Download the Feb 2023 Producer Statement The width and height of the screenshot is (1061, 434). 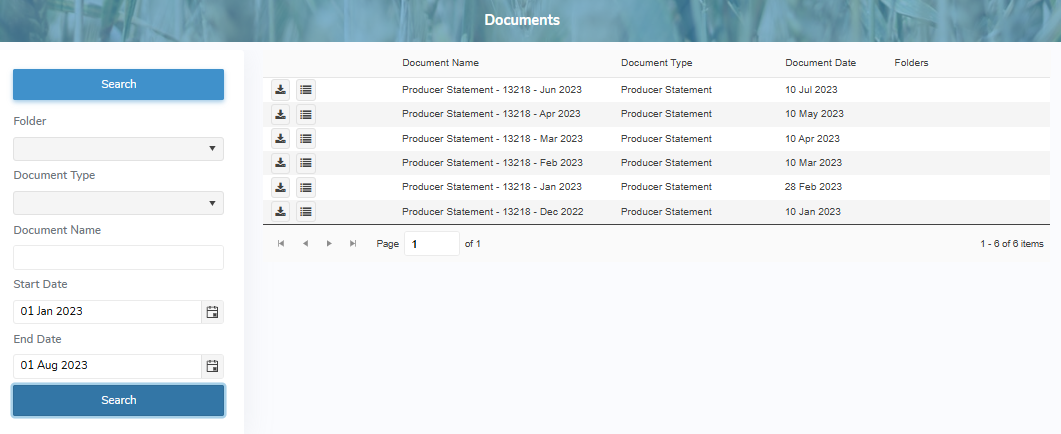tap(281, 163)
